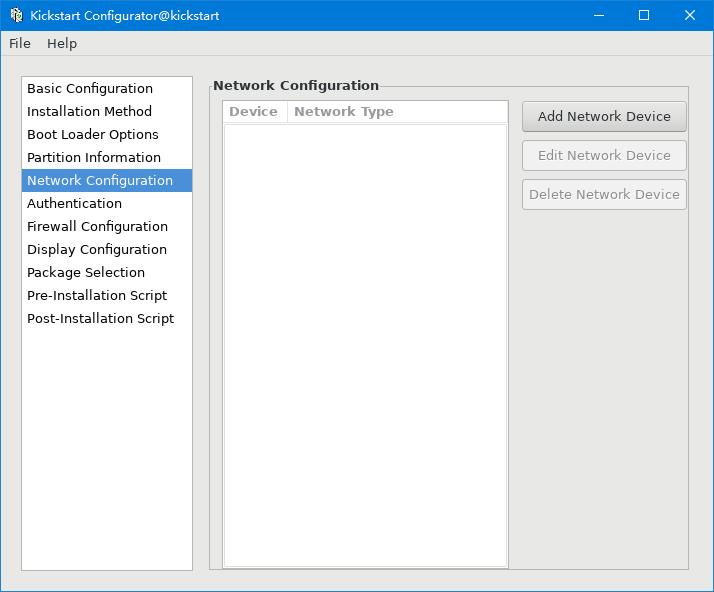Screen dimensions: 714x592
Task: Open the Authentication section
Action: tap(107, 204)
